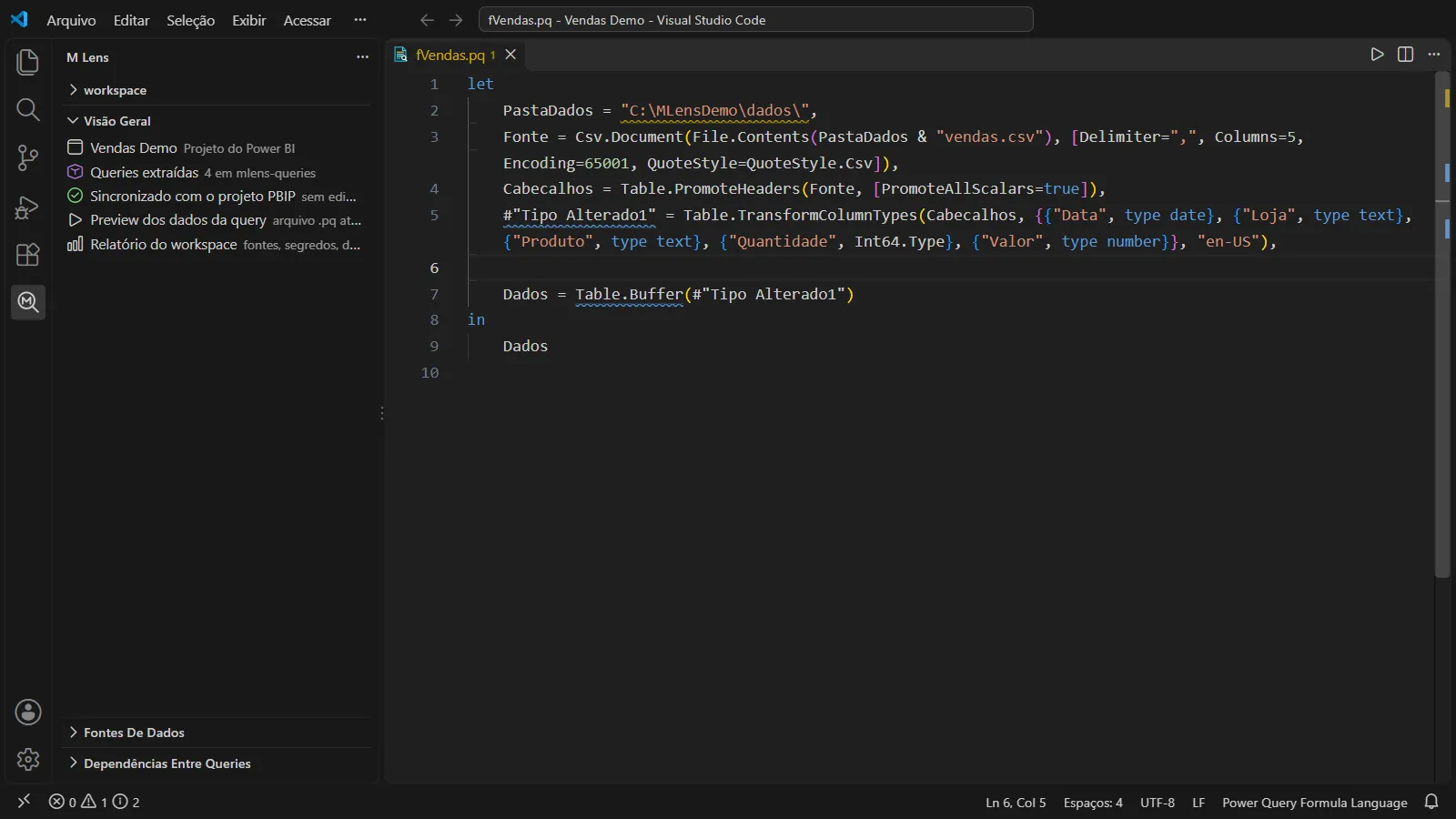1456x819 pixels.
Task: Go back with the navigation arrow
Action: [x=427, y=20]
